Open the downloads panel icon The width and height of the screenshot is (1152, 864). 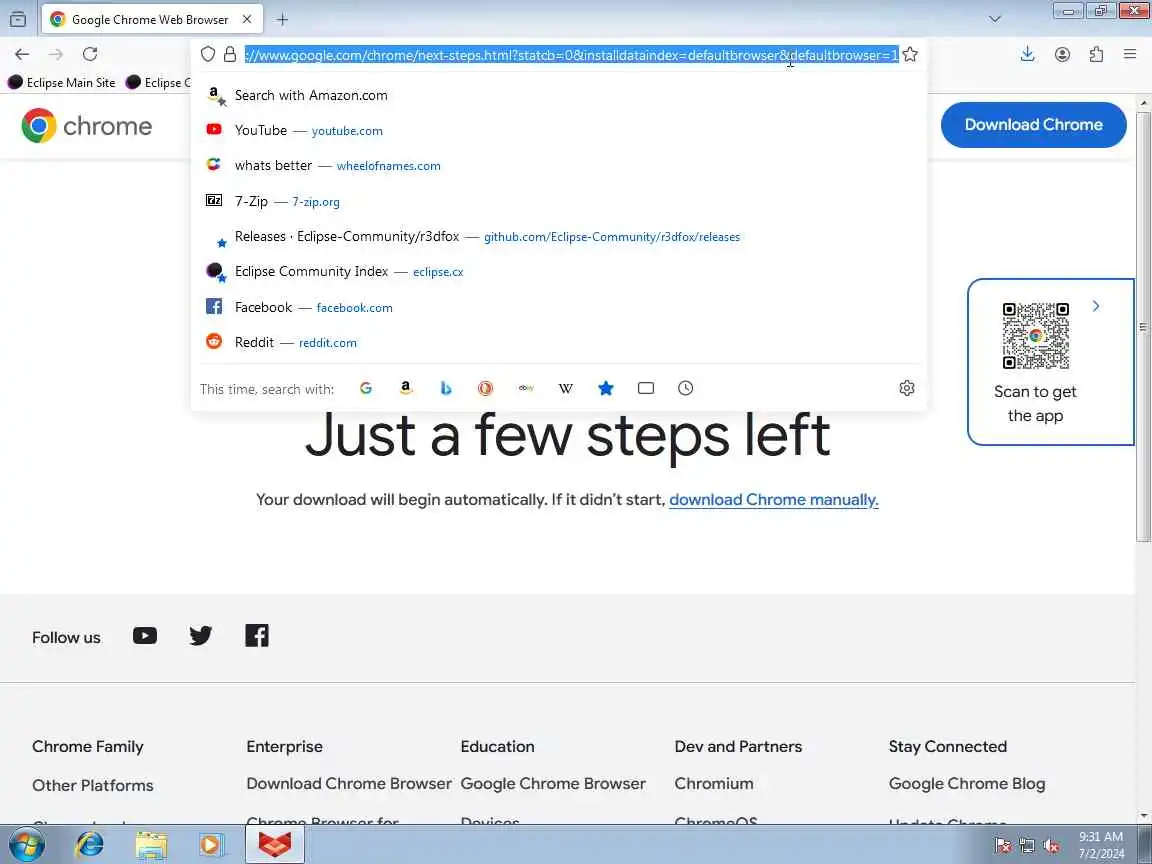(x=1028, y=54)
